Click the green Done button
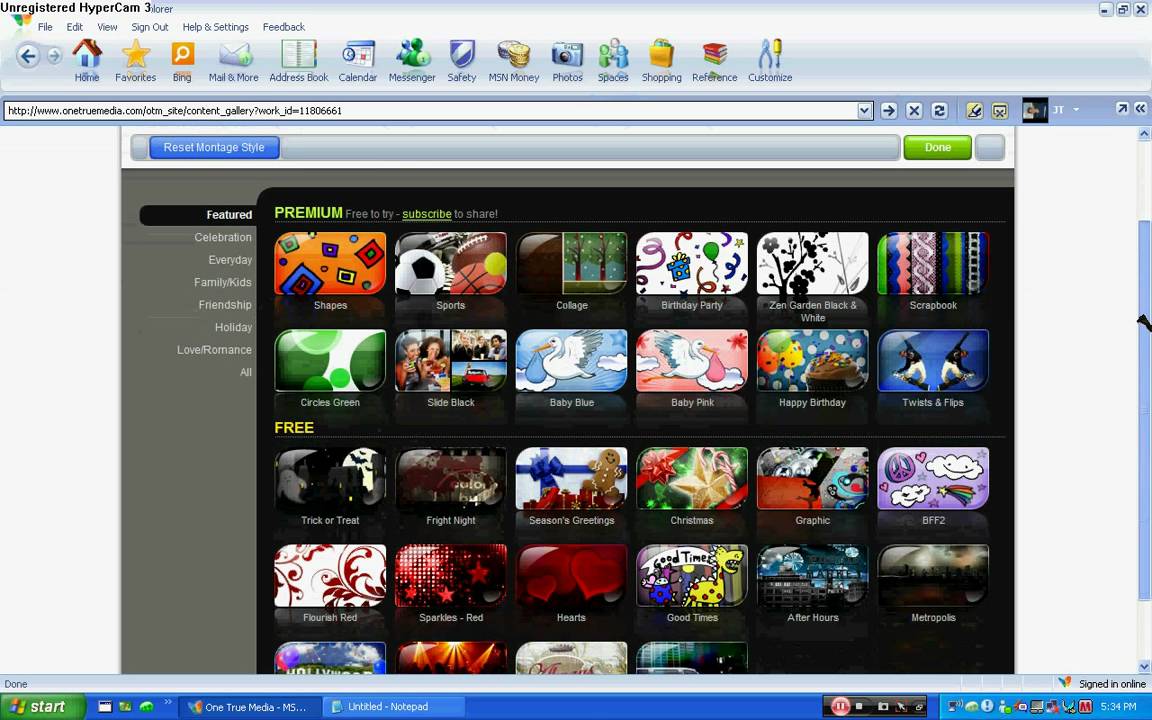 pyautogui.click(x=937, y=148)
